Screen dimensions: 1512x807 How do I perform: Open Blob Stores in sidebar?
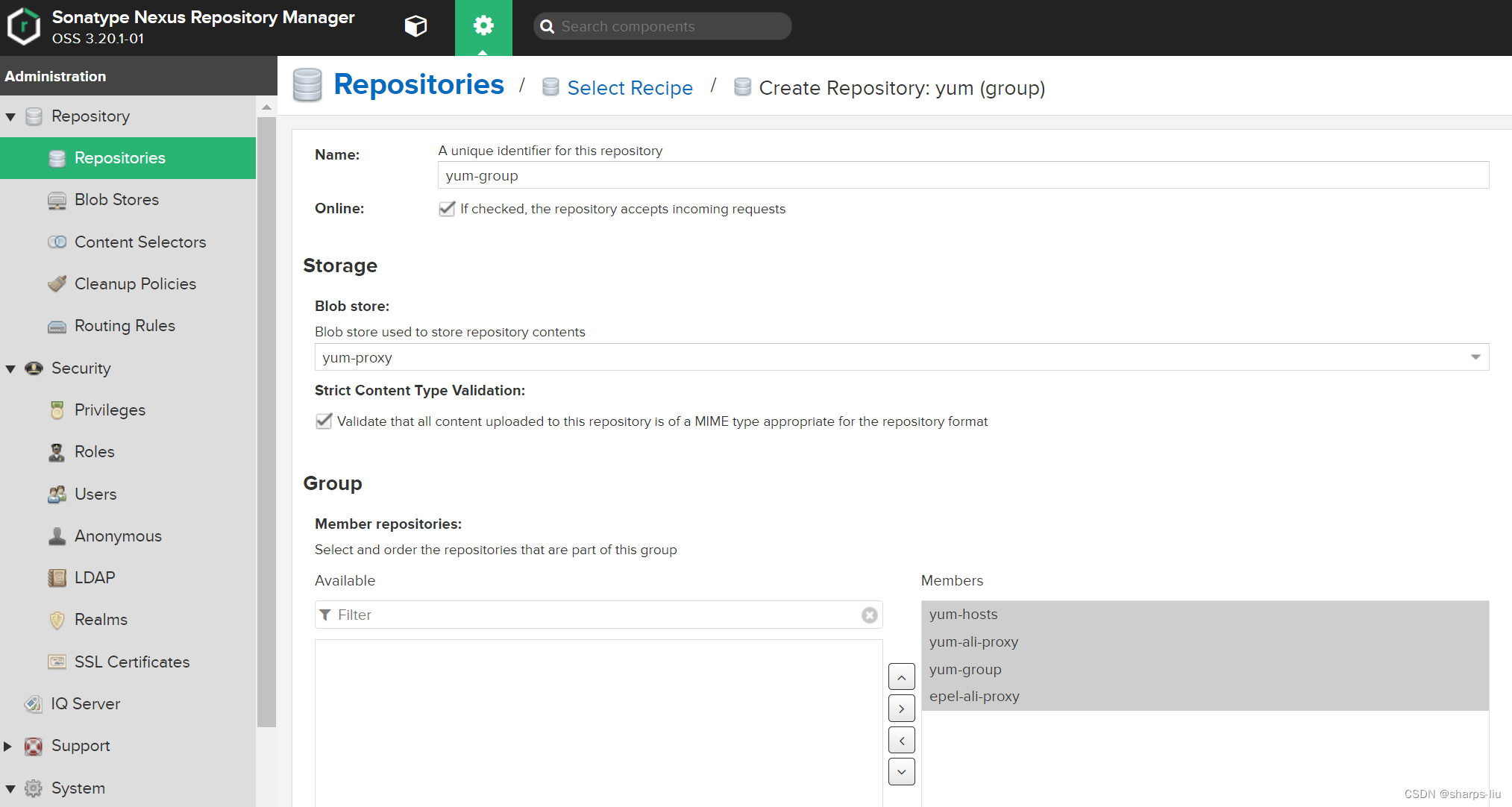(116, 200)
